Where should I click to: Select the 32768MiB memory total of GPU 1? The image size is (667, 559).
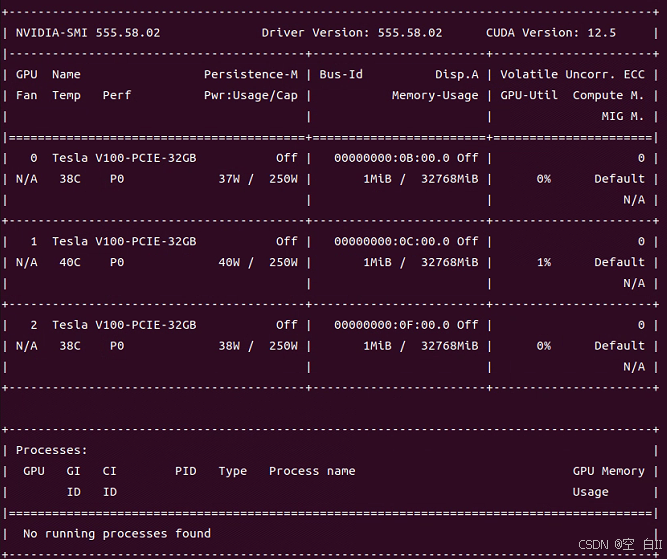pos(450,262)
